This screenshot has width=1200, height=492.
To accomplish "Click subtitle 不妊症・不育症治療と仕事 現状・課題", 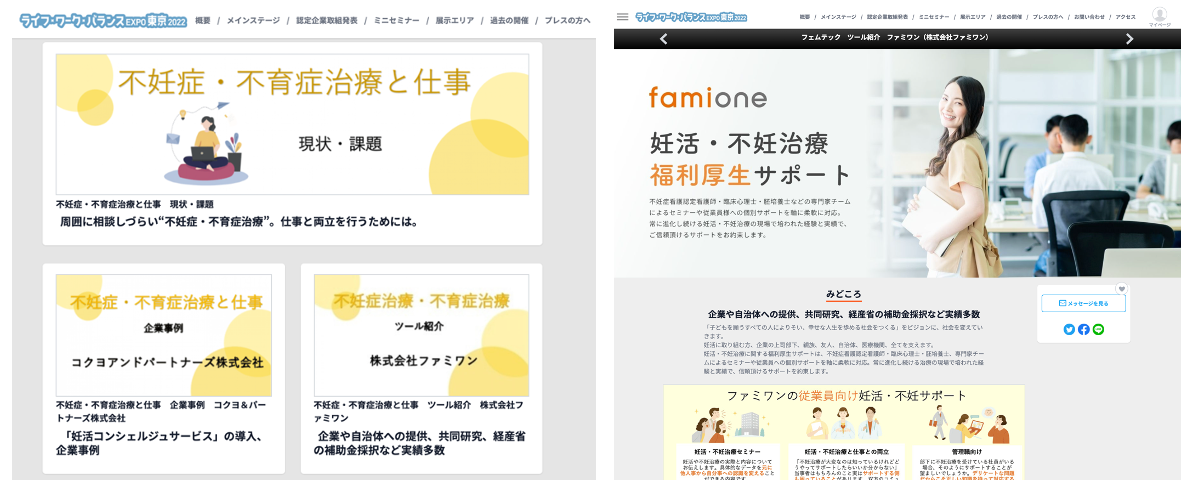I will [135, 204].
